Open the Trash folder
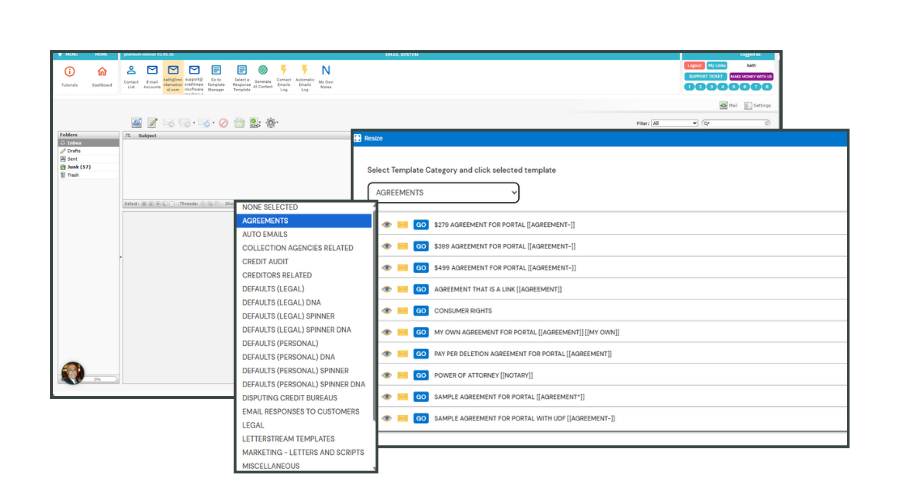Screen dimensions: 900x500 [x=88, y=175]
